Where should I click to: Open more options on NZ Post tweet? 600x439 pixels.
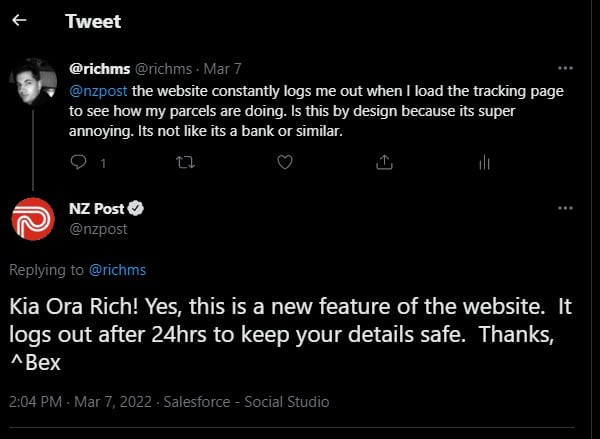coord(565,207)
